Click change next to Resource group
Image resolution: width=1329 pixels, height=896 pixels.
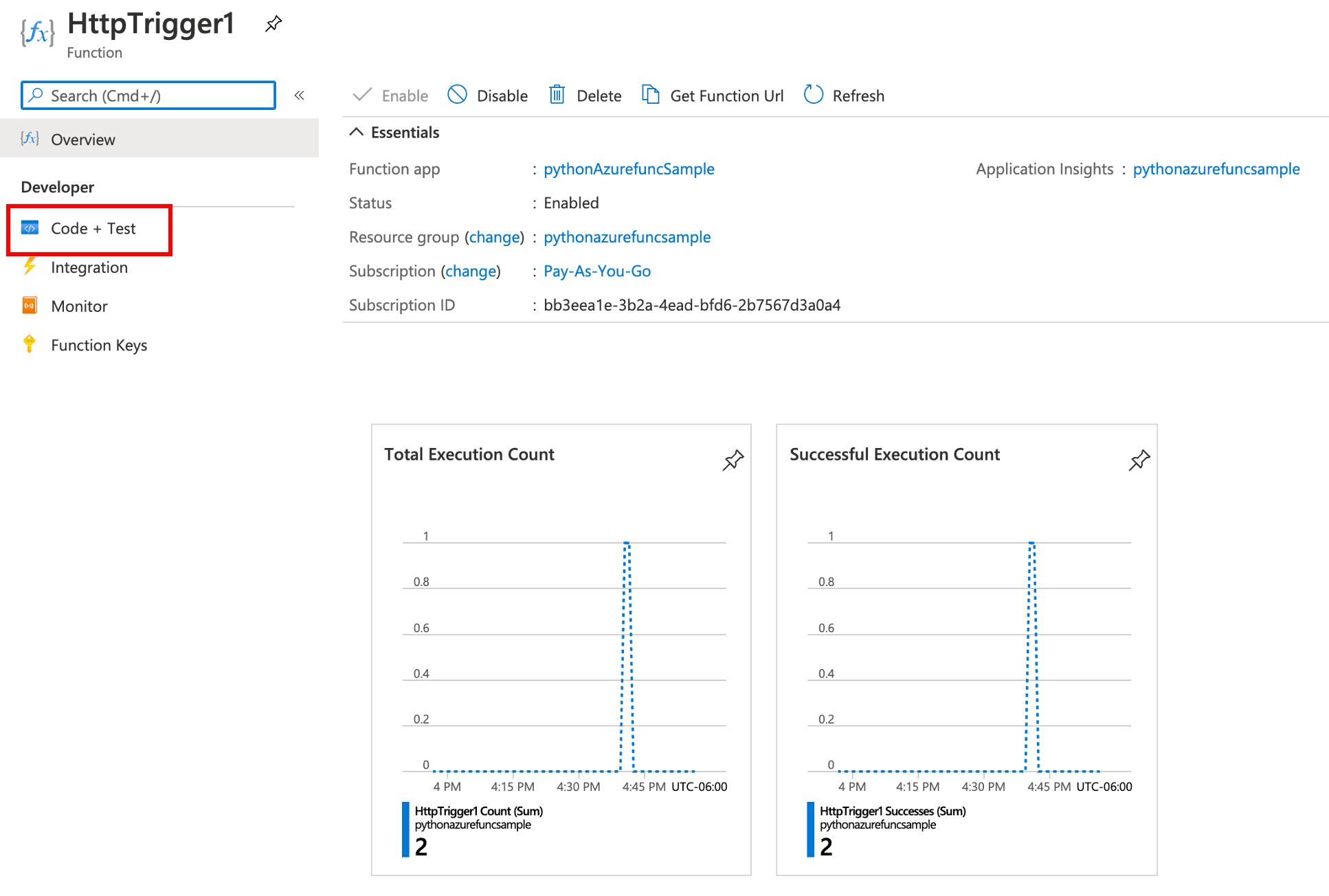[495, 237]
